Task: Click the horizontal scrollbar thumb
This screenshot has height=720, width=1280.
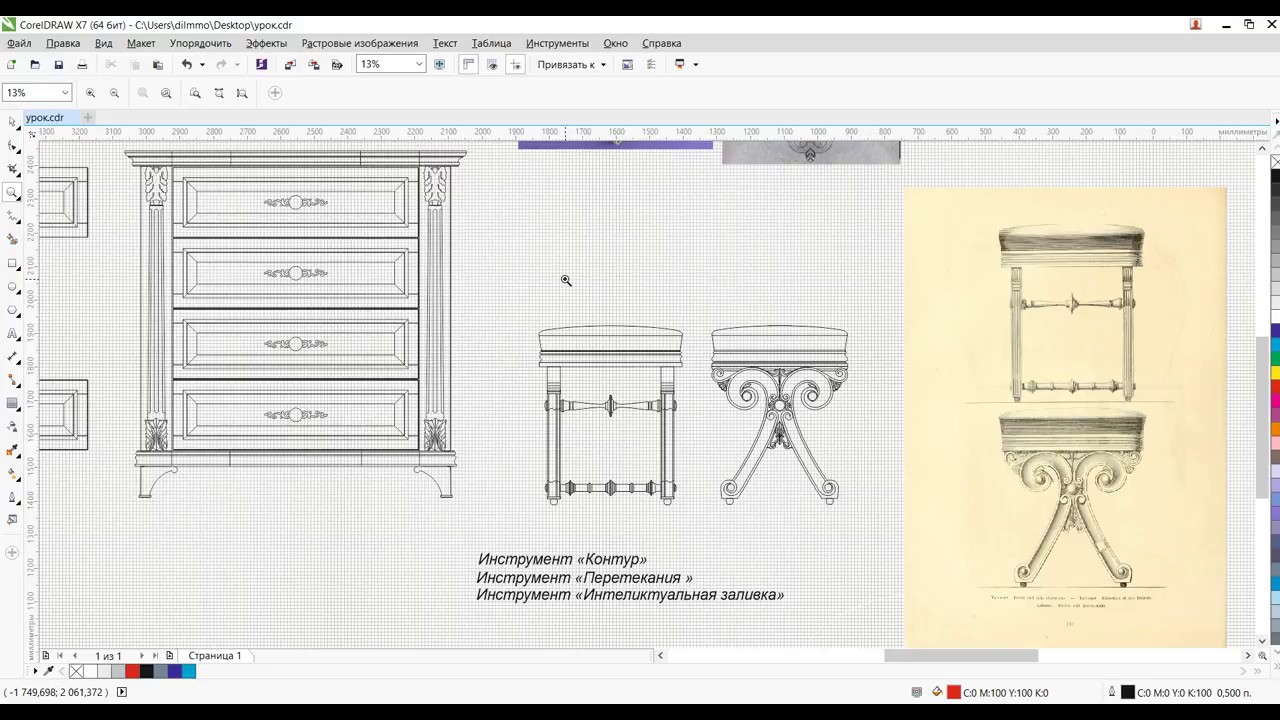Action: click(961, 656)
